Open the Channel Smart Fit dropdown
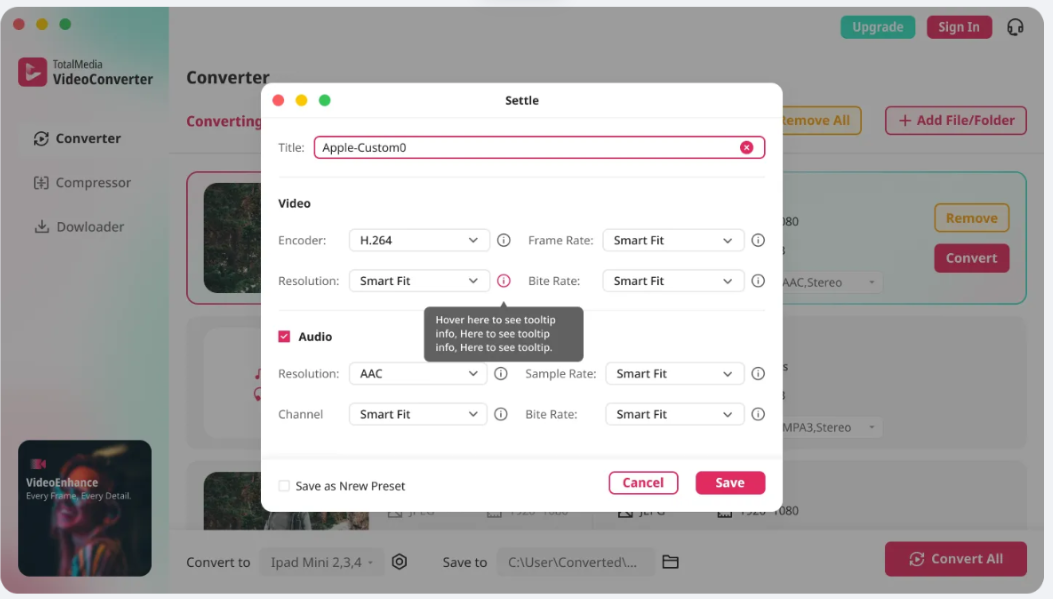This screenshot has width=1053, height=599. coord(418,414)
